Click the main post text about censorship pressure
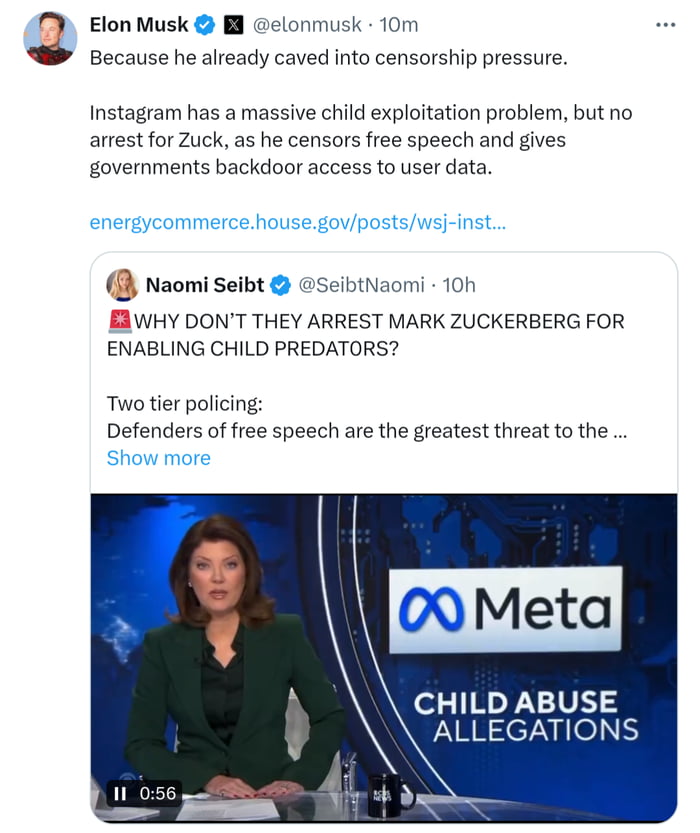The height and width of the screenshot is (833, 700). tap(328, 58)
